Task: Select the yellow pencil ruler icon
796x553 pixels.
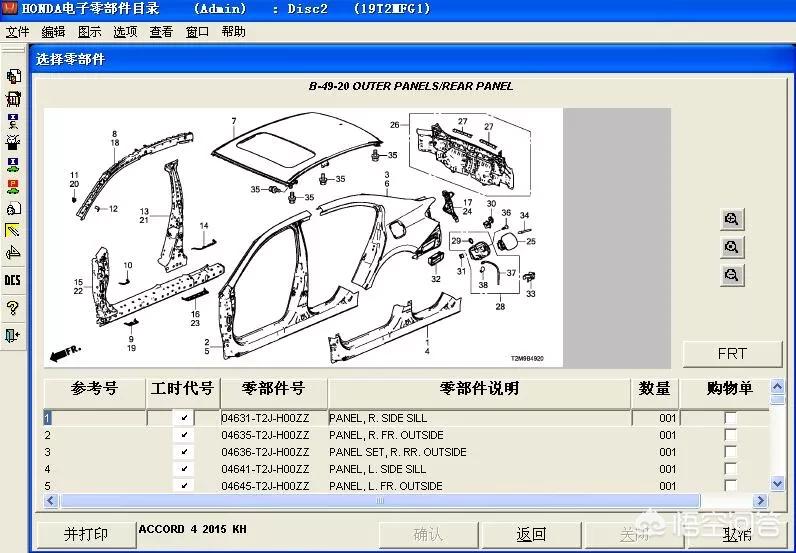Action: (13, 230)
